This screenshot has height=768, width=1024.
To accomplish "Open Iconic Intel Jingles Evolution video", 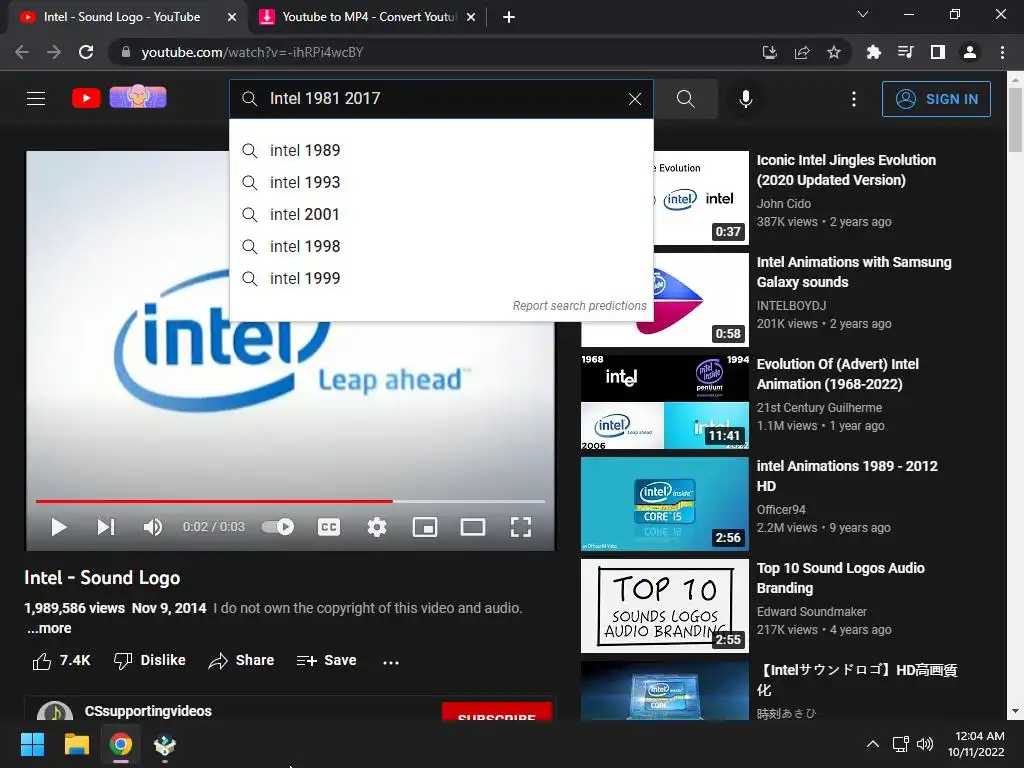I will 846,170.
